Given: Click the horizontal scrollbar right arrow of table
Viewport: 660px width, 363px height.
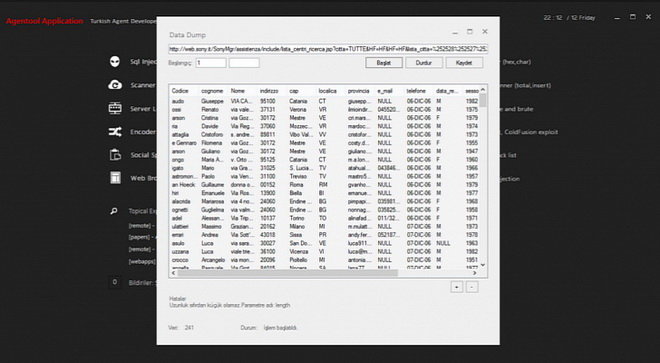Looking at the screenshot, I should point(474,273).
